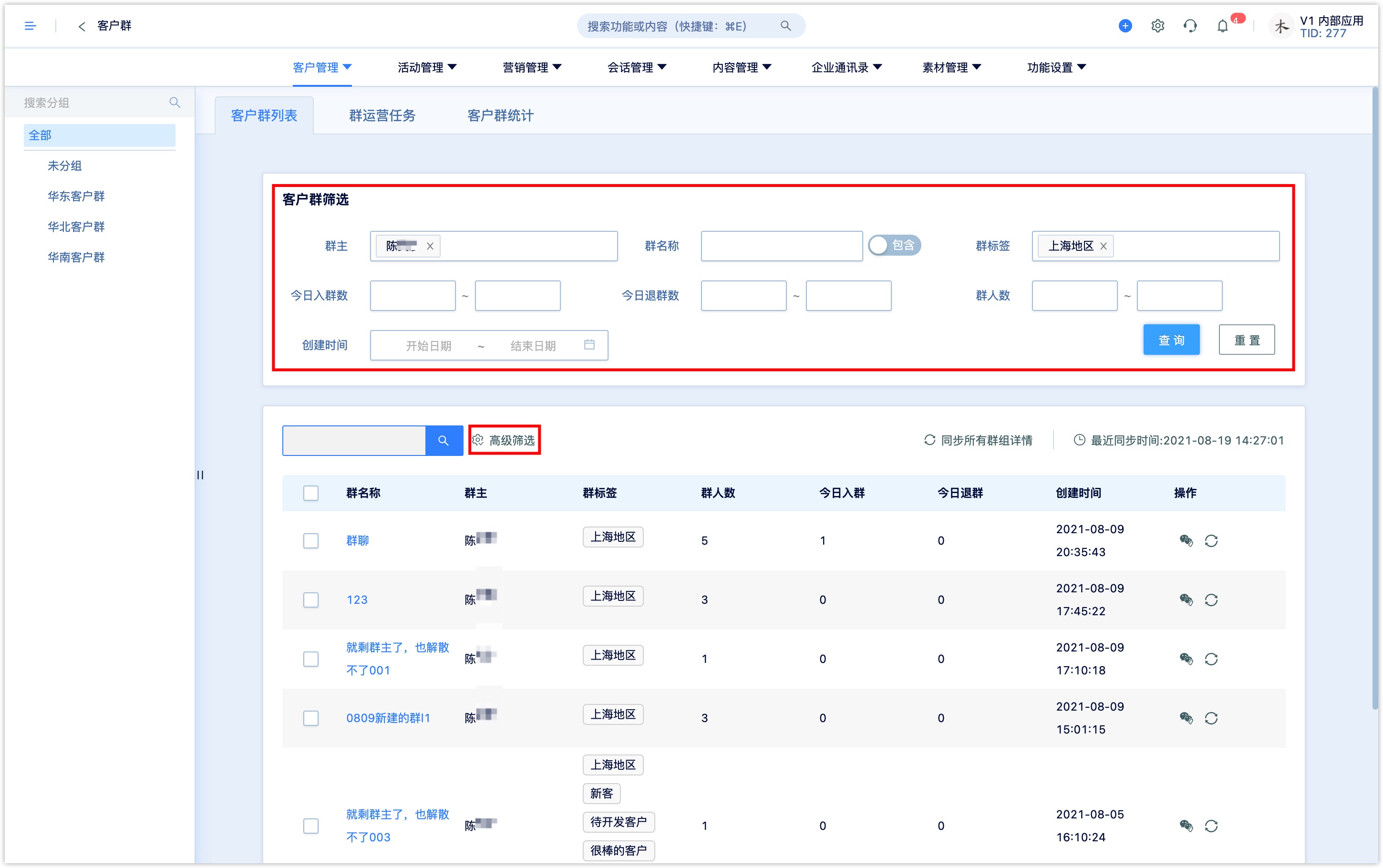Click refresh icon for 群聊 row
This screenshot has height=868, width=1383.
(x=1211, y=540)
